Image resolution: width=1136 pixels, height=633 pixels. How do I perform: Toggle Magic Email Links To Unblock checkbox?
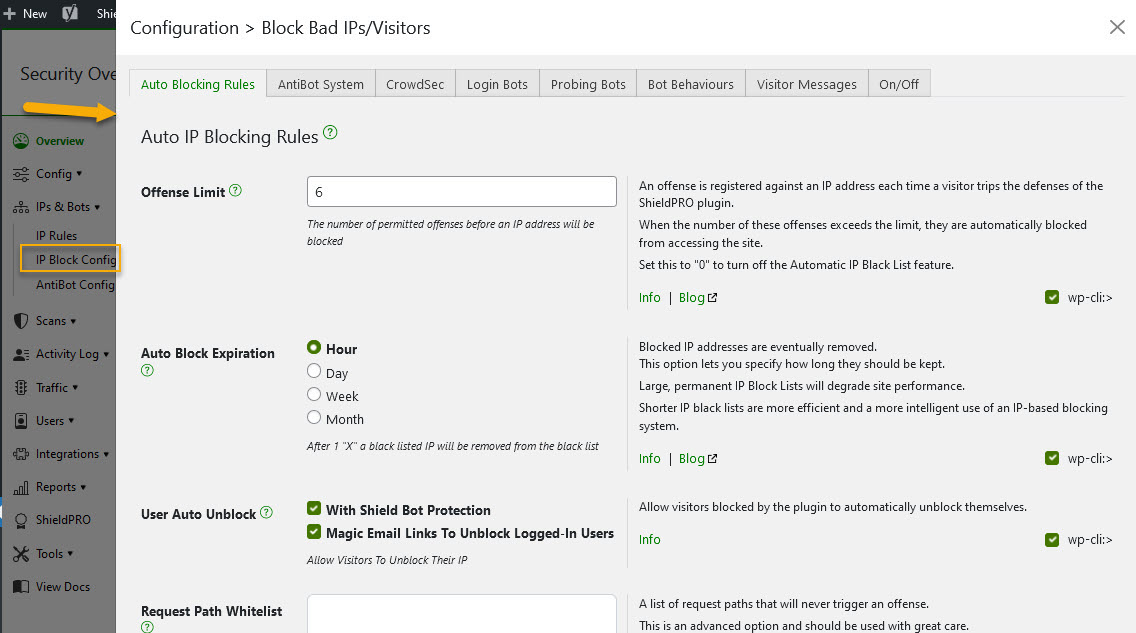click(314, 532)
